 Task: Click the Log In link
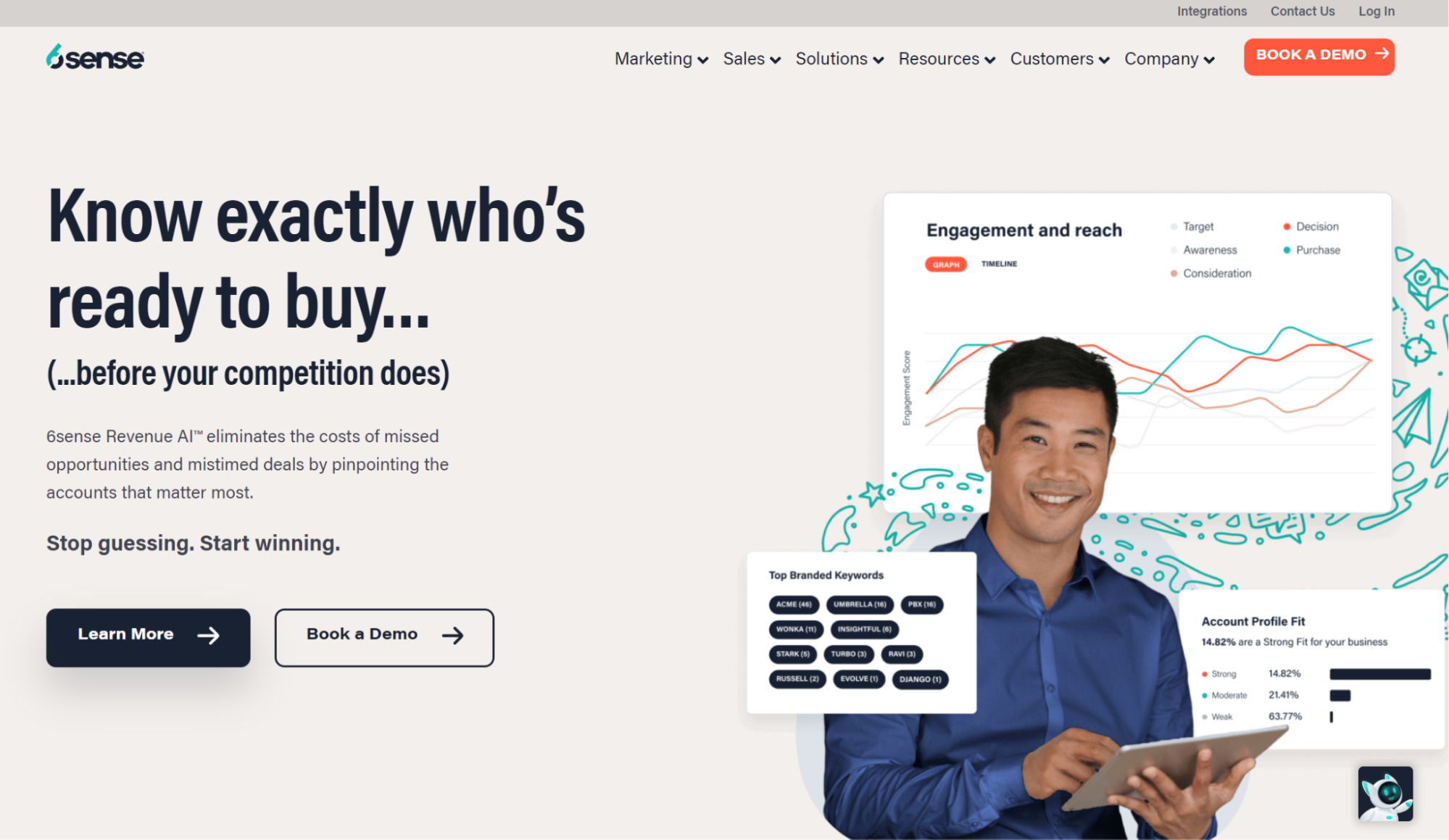tap(1376, 11)
